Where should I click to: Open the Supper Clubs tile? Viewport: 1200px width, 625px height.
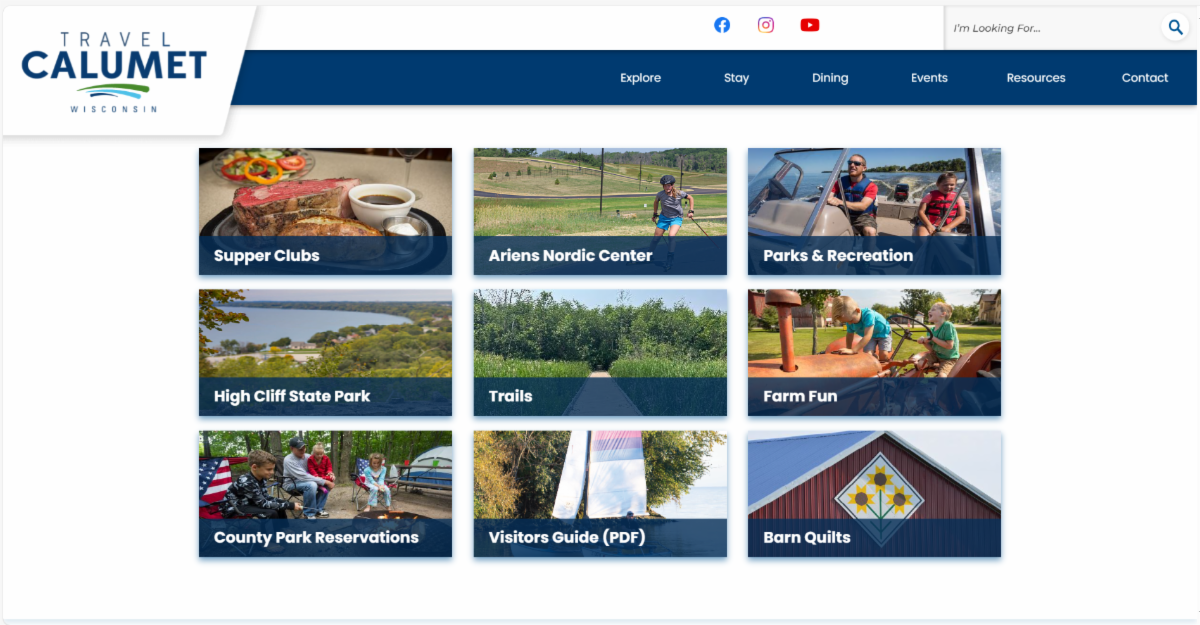[325, 211]
